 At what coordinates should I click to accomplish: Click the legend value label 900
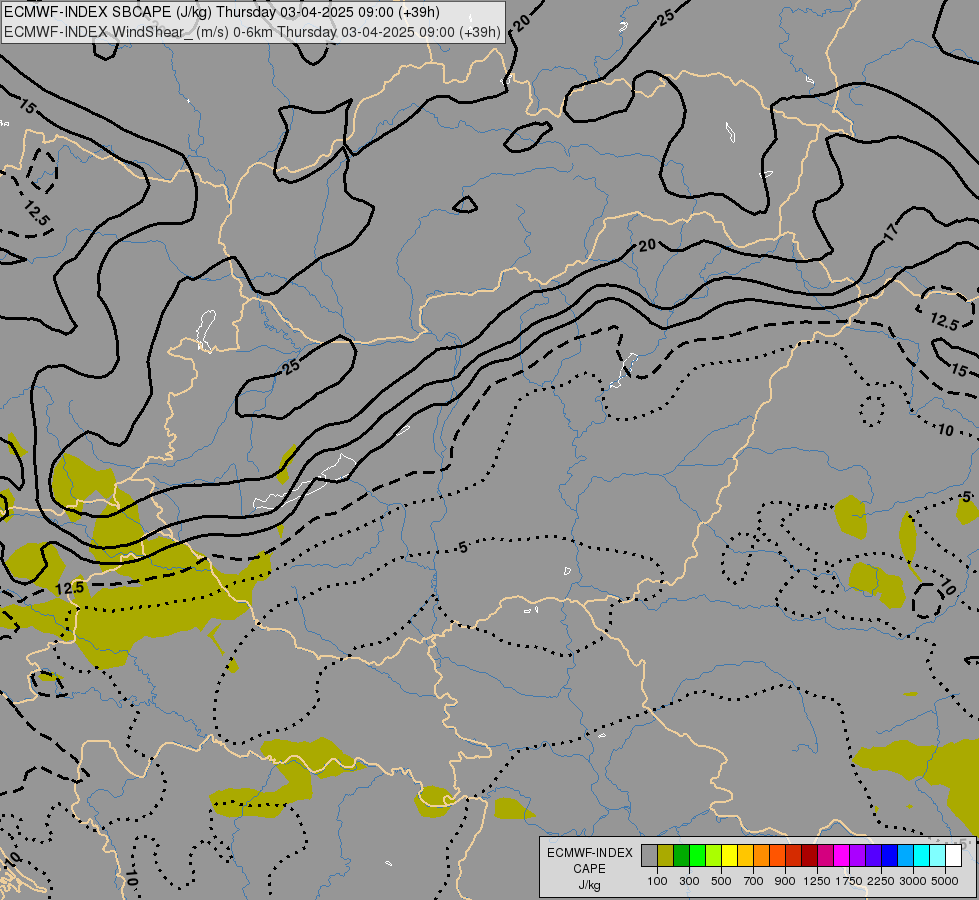point(785,881)
